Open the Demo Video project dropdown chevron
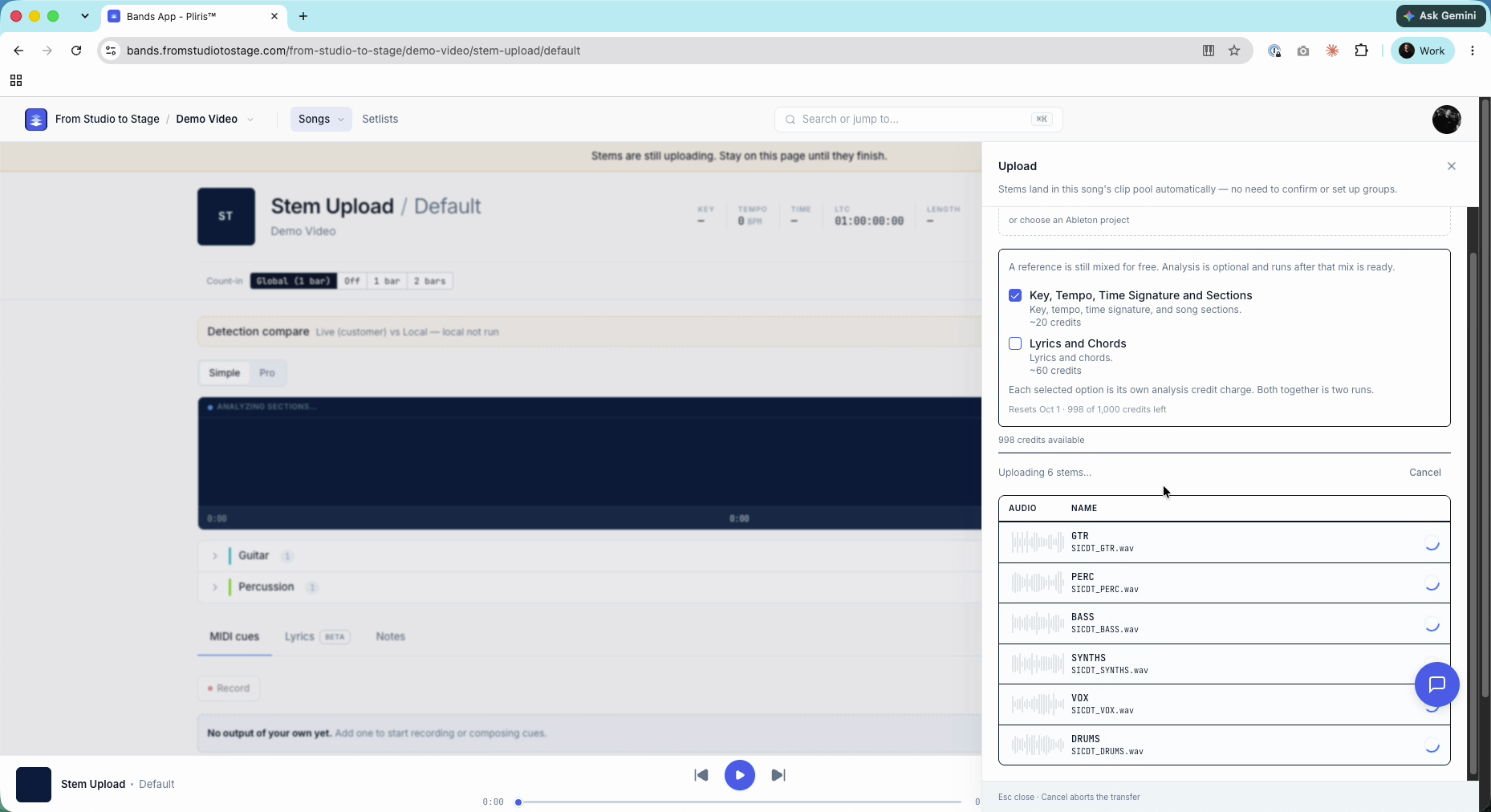The image size is (1491, 812). tap(250, 120)
